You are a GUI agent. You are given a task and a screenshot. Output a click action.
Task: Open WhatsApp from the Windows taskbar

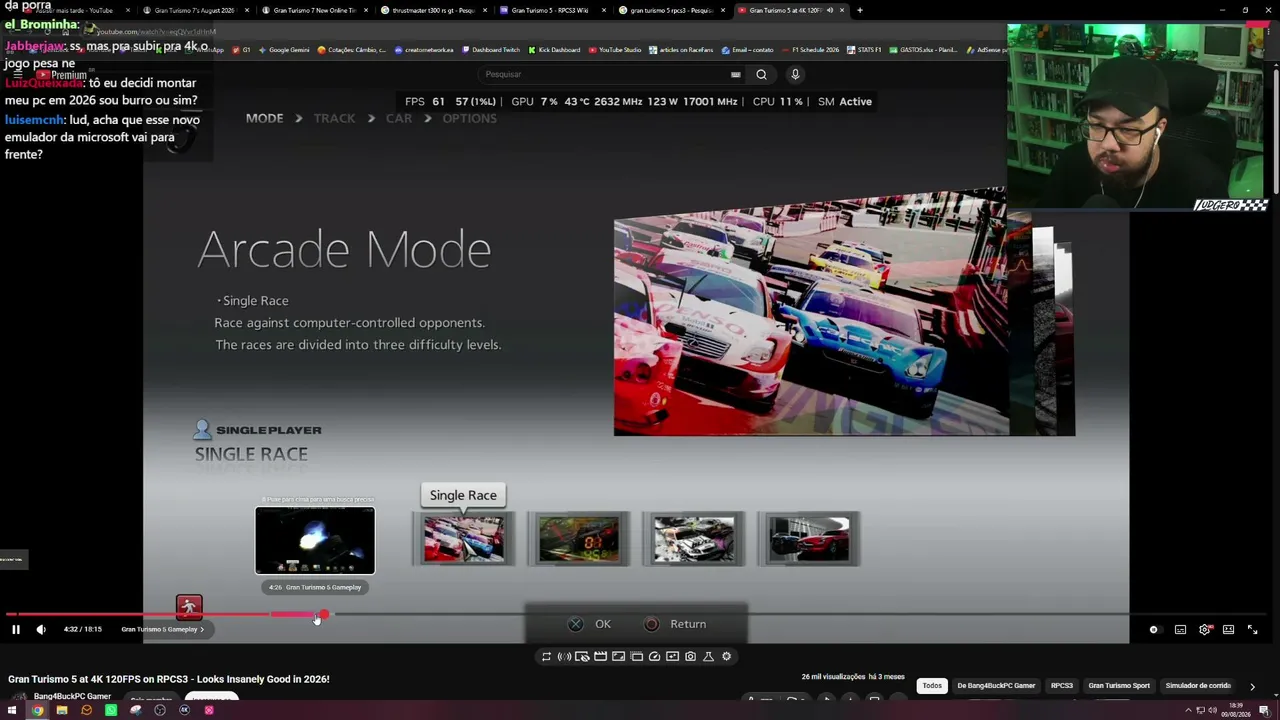tap(110, 710)
